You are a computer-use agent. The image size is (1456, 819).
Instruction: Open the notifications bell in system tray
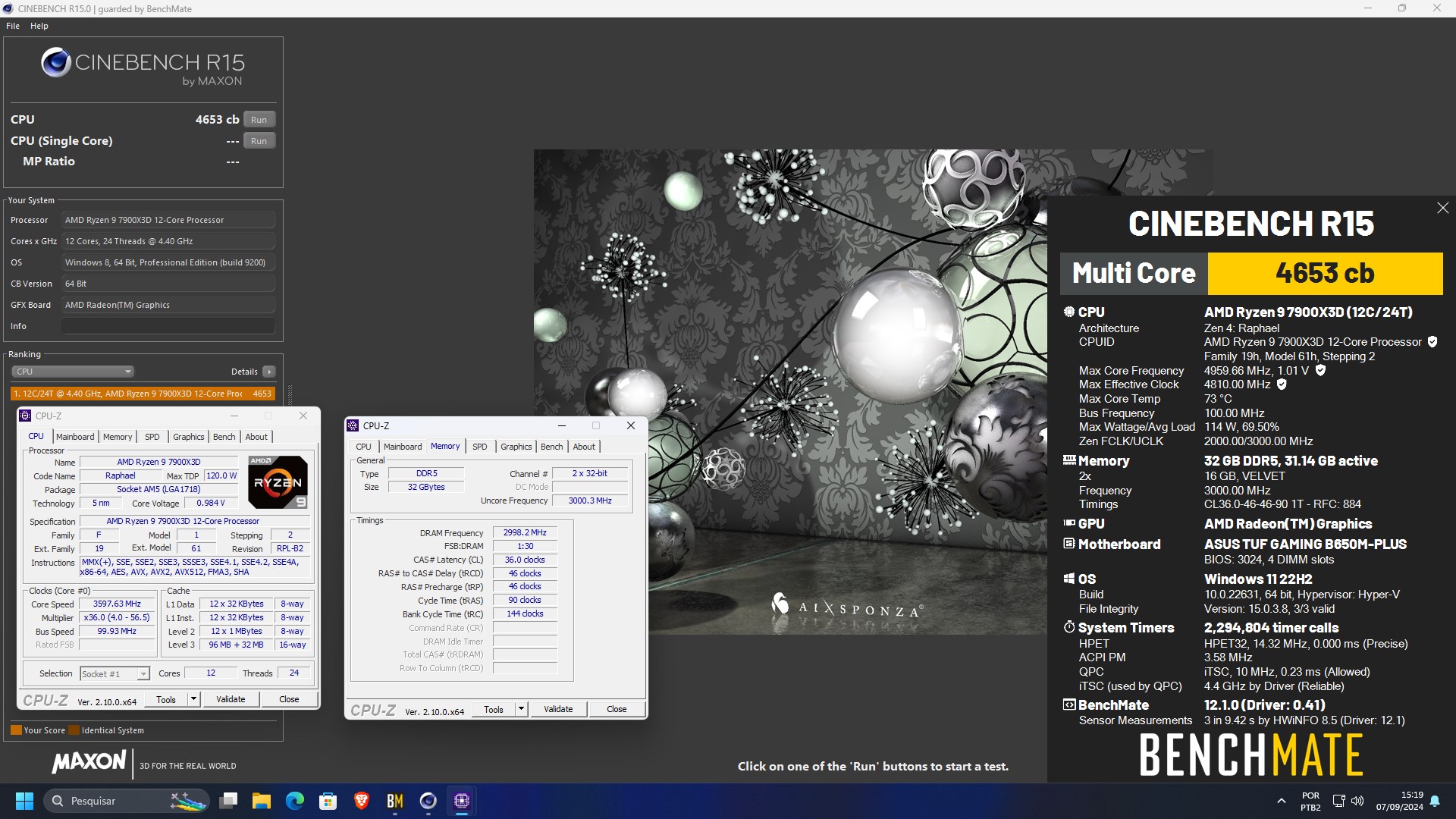pyautogui.click(x=1435, y=801)
